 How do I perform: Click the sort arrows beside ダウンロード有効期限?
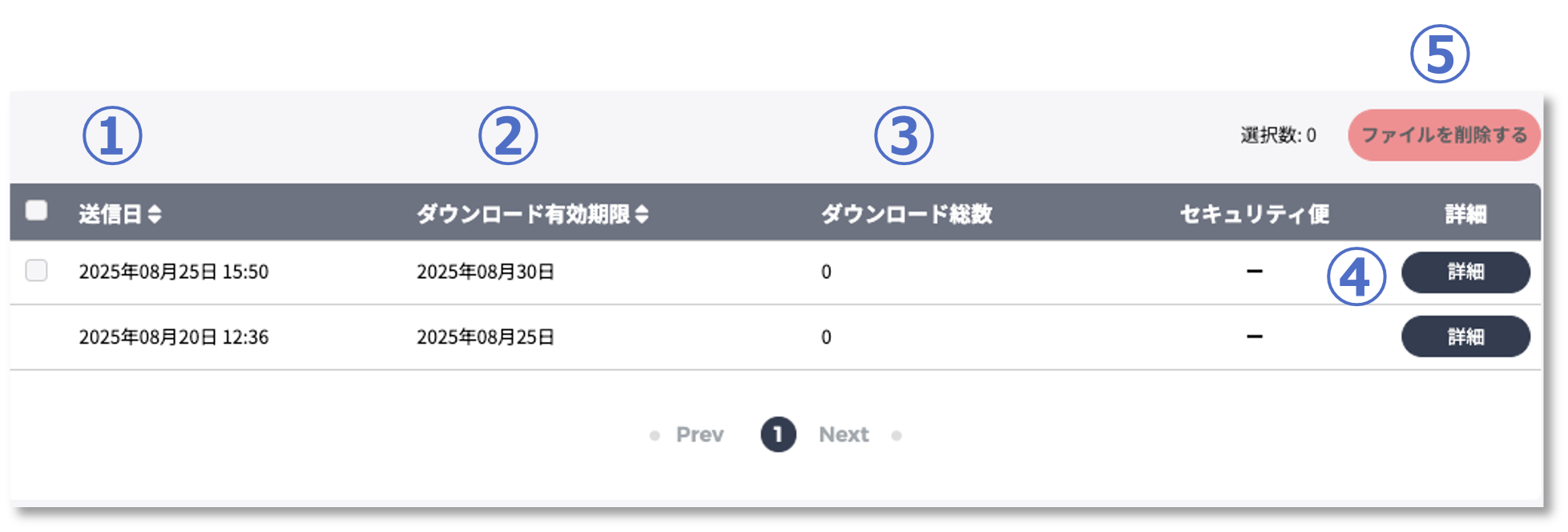click(x=642, y=214)
